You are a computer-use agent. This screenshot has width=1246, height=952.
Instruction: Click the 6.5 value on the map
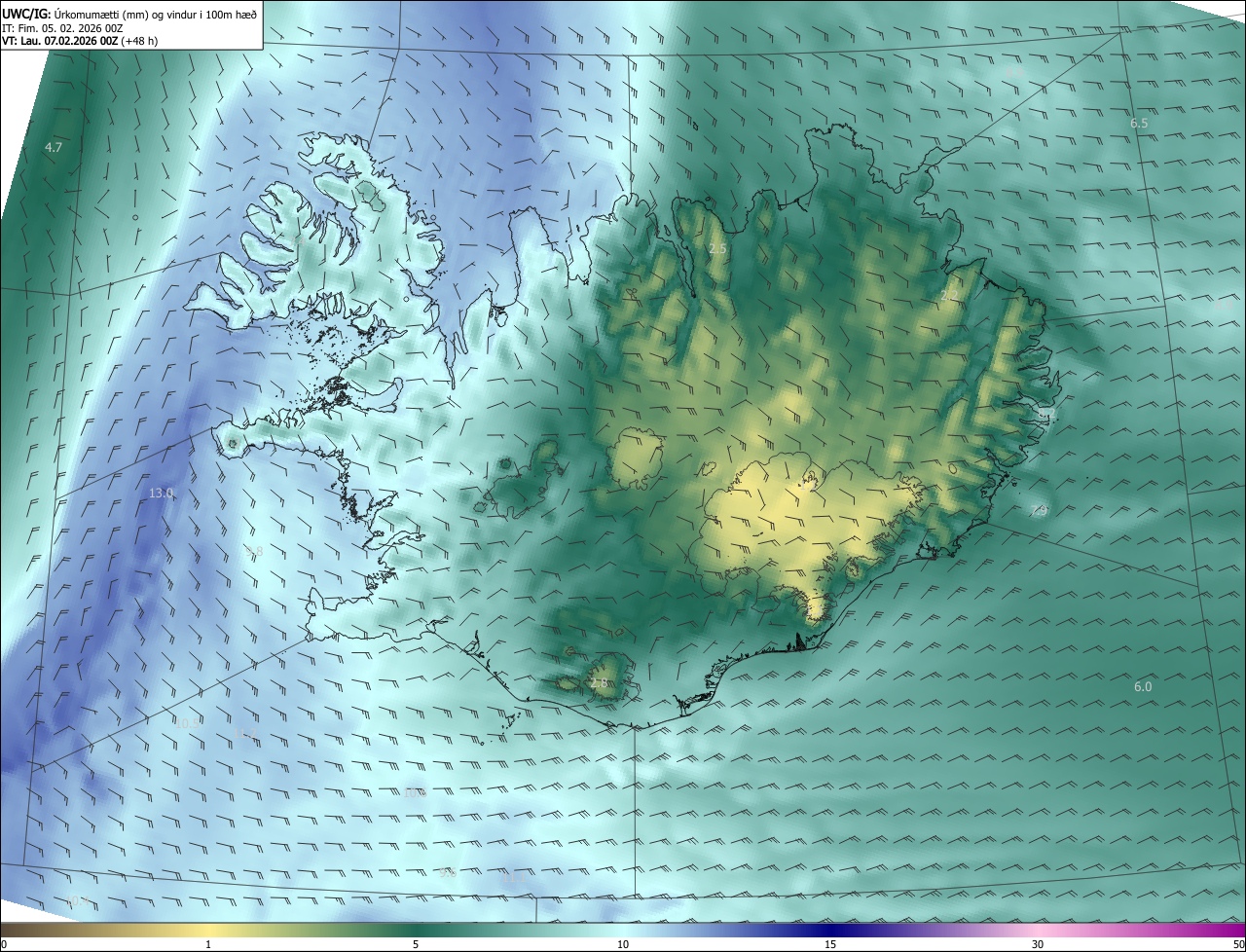(x=1139, y=124)
